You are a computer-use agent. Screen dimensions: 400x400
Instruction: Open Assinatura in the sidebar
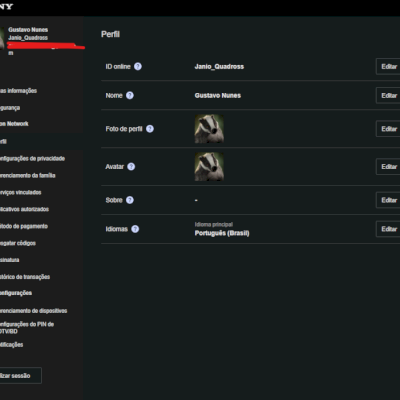click(10, 260)
